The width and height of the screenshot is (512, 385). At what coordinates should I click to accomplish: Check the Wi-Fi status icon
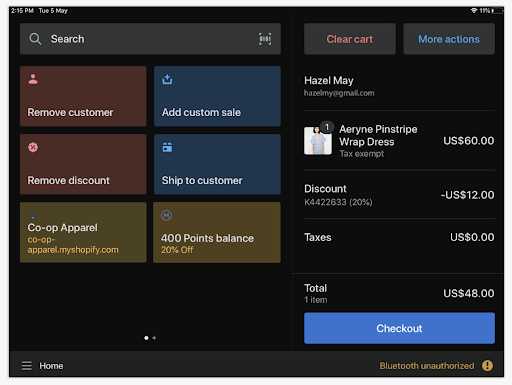tap(474, 11)
